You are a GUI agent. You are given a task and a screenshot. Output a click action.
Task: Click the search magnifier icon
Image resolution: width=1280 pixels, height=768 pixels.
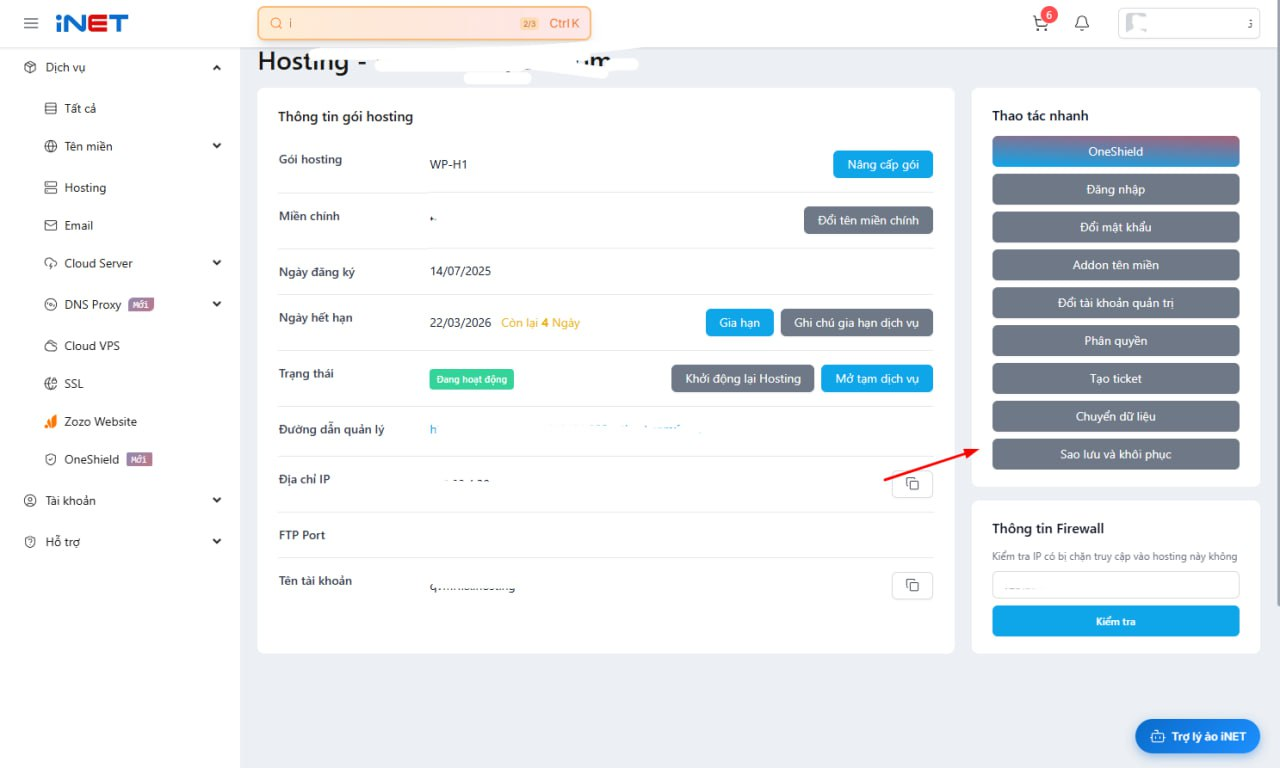point(276,23)
